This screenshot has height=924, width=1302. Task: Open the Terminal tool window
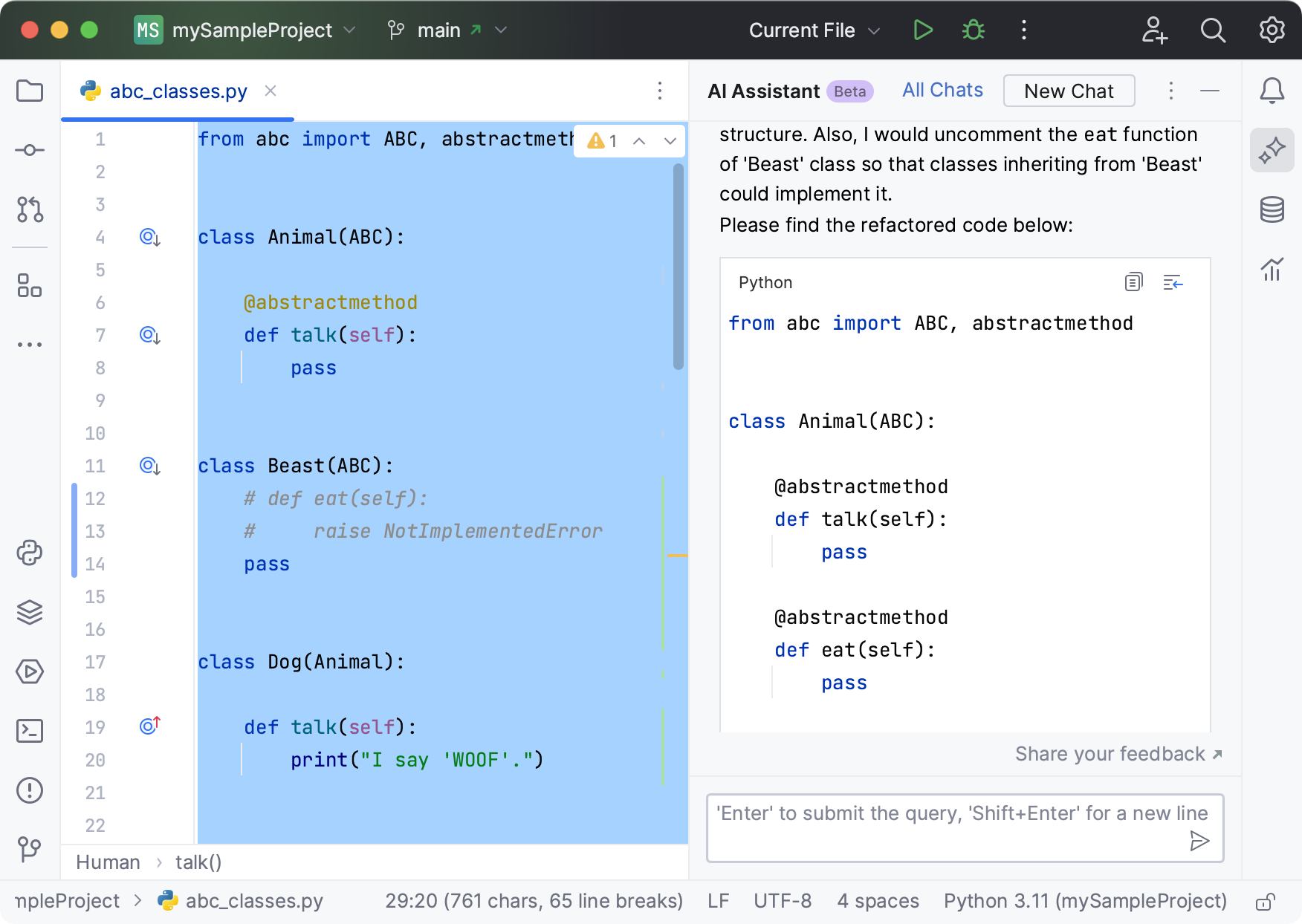30,731
